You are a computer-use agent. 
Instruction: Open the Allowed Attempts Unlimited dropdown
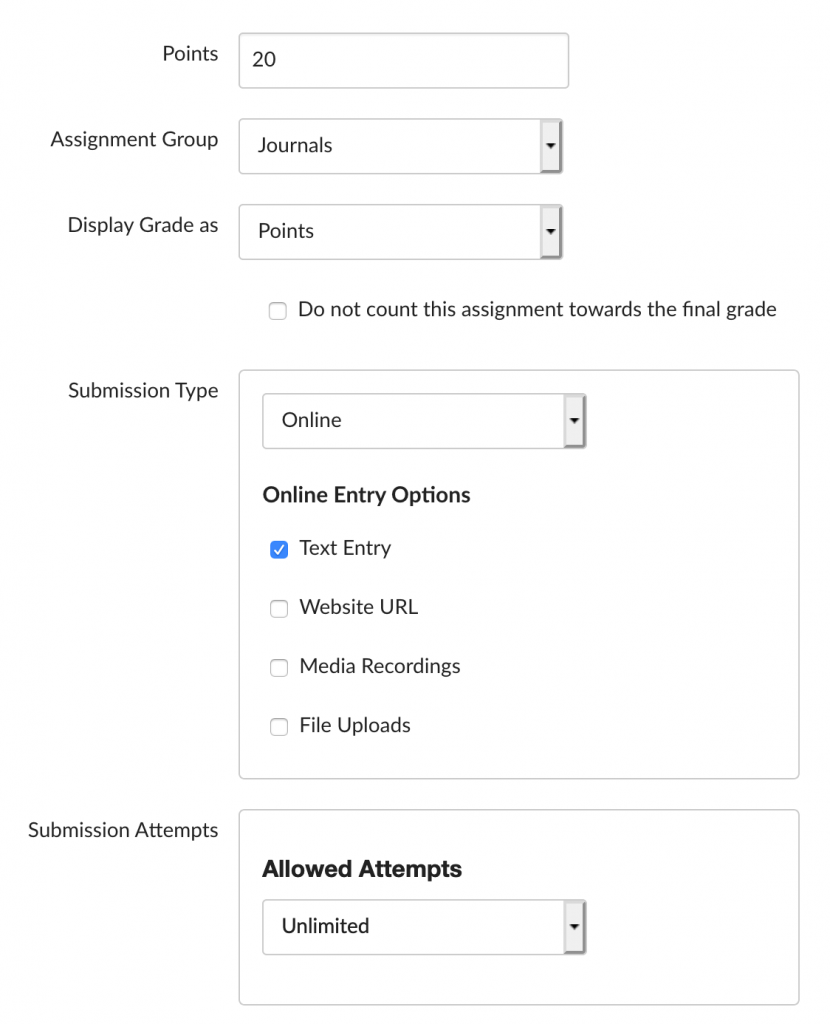click(424, 927)
